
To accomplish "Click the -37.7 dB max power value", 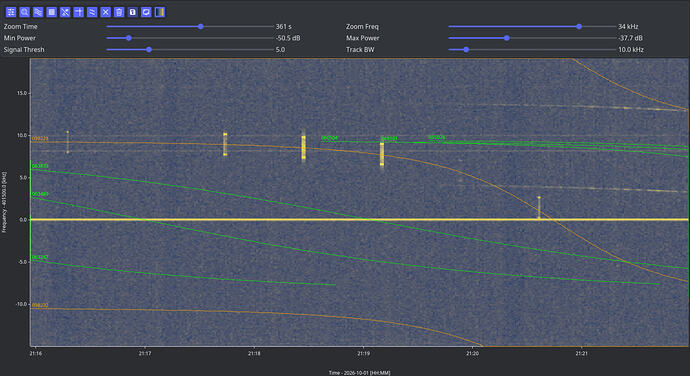I will [x=630, y=38].
